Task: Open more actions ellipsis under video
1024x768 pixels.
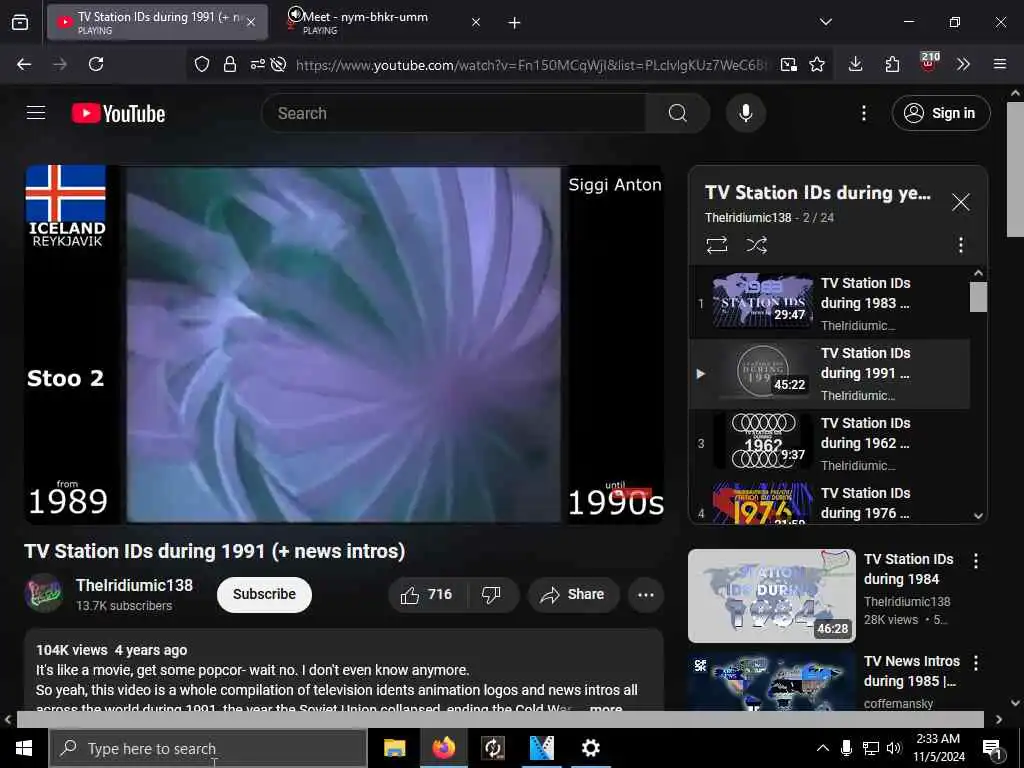Action: [x=646, y=594]
